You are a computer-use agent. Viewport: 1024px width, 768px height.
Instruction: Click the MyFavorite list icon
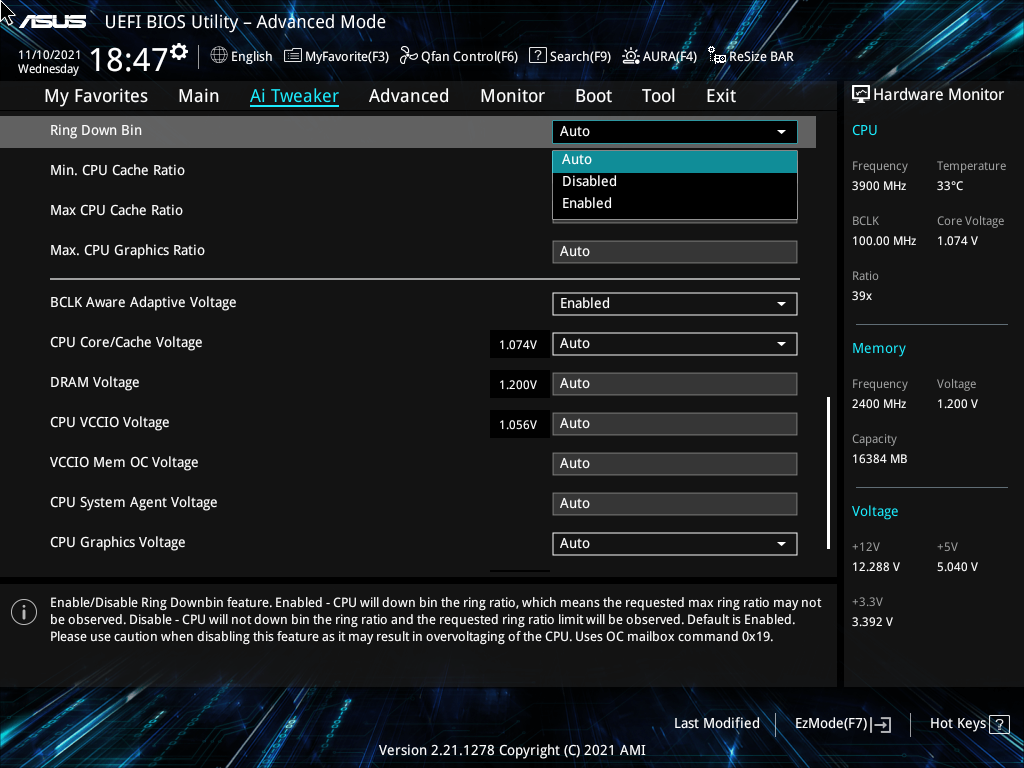pyautogui.click(x=293, y=56)
